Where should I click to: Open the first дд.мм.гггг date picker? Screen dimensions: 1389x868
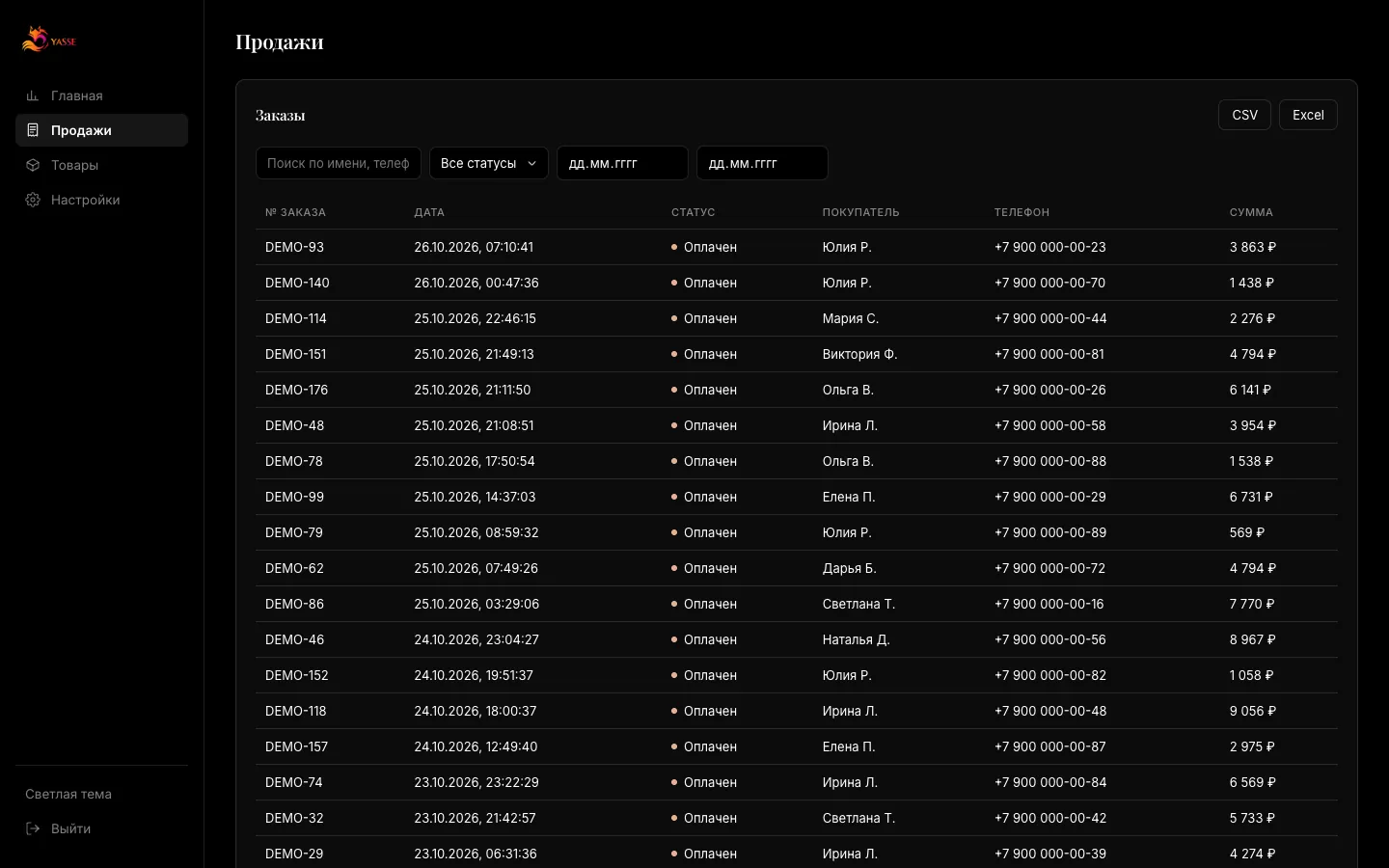click(622, 163)
